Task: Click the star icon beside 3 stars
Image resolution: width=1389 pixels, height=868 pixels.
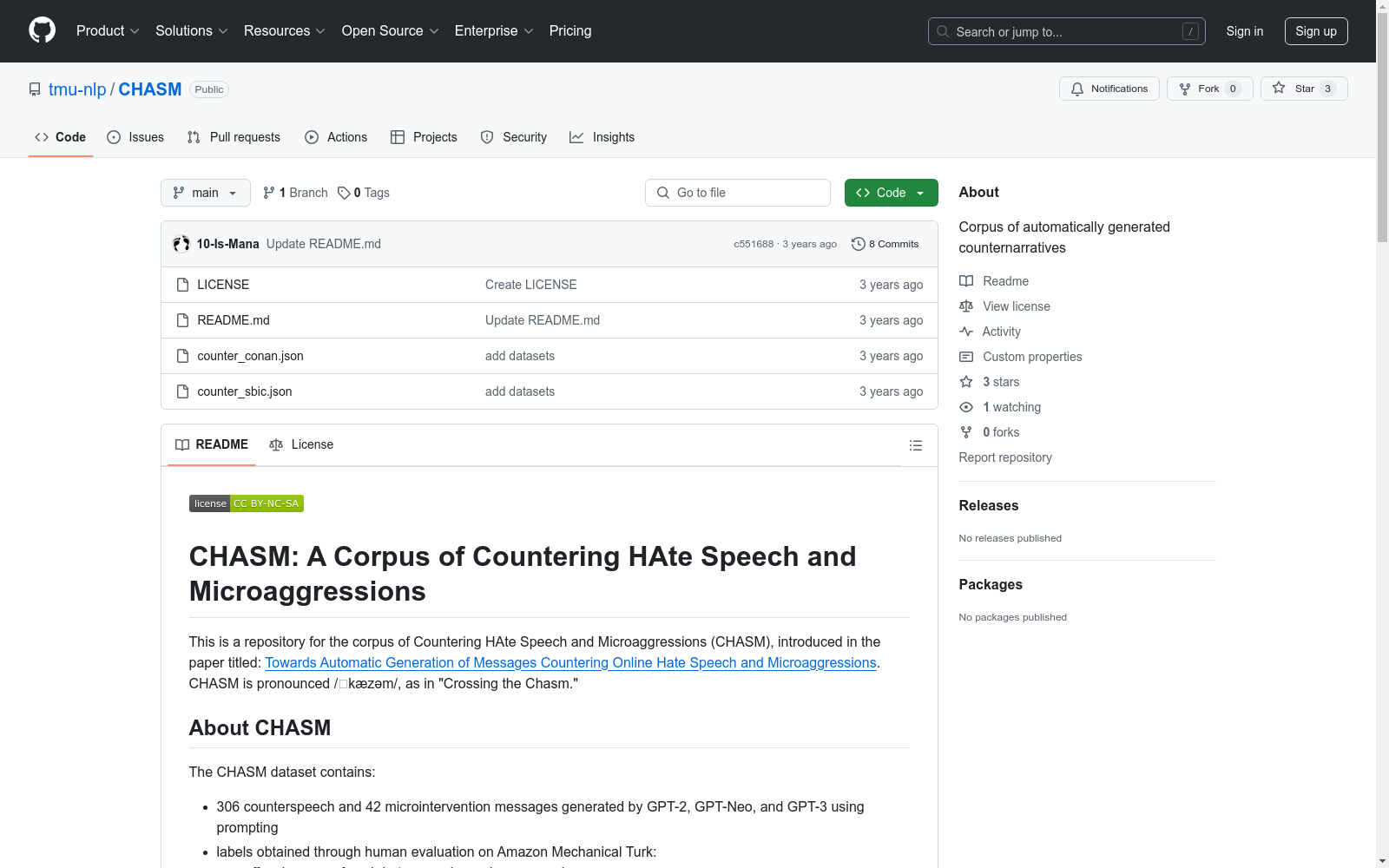Action: (966, 382)
